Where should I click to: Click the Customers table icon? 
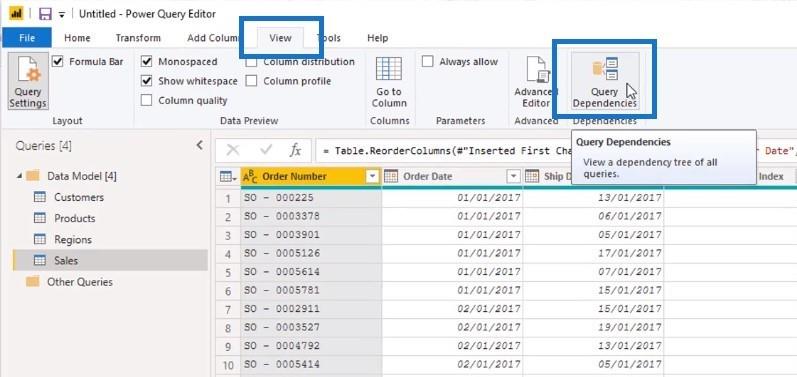pyautogui.click(x=40, y=197)
